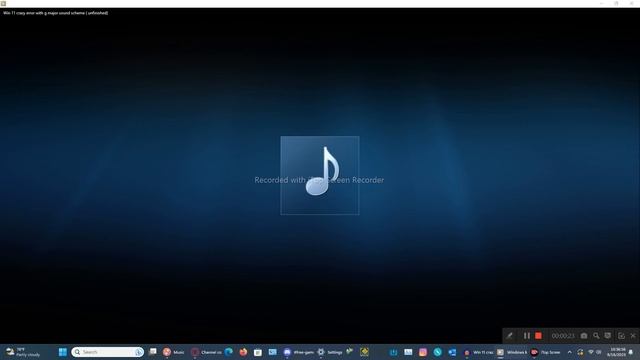
Task: Click the taskbar Search box
Action: 107,352
